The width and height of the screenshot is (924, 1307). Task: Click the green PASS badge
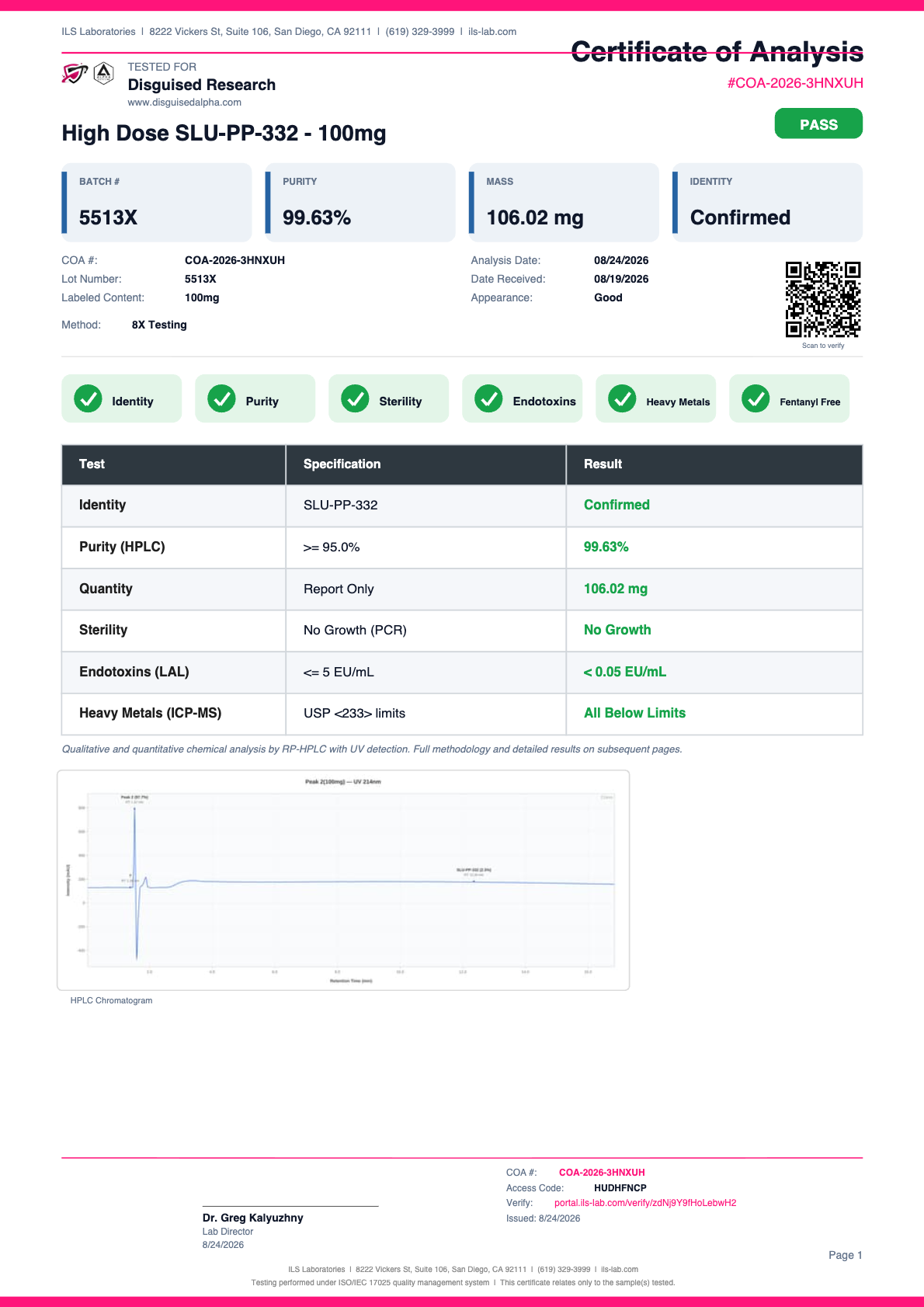tap(818, 124)
